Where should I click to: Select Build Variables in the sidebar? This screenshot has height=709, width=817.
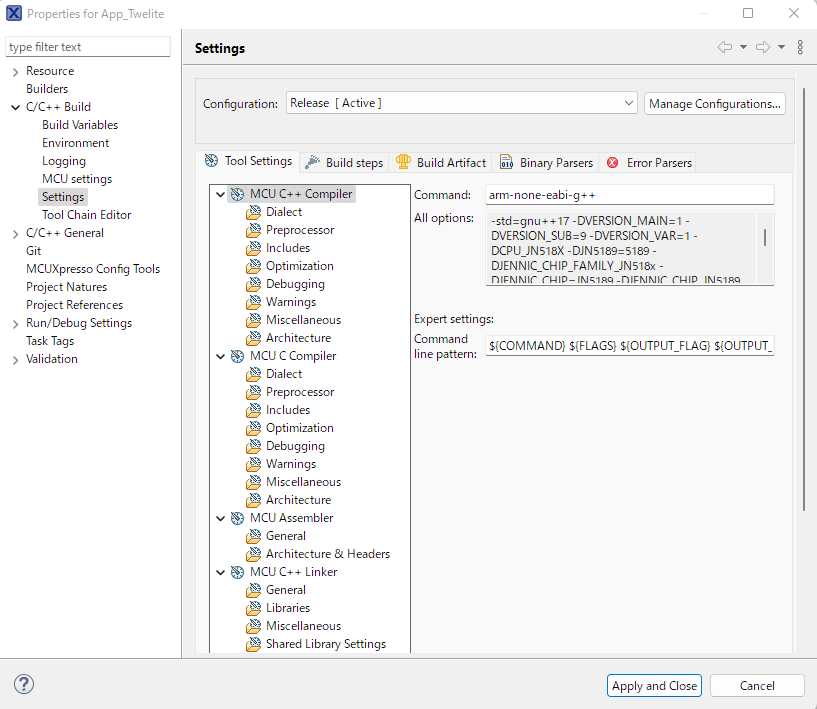coord(80,125)
